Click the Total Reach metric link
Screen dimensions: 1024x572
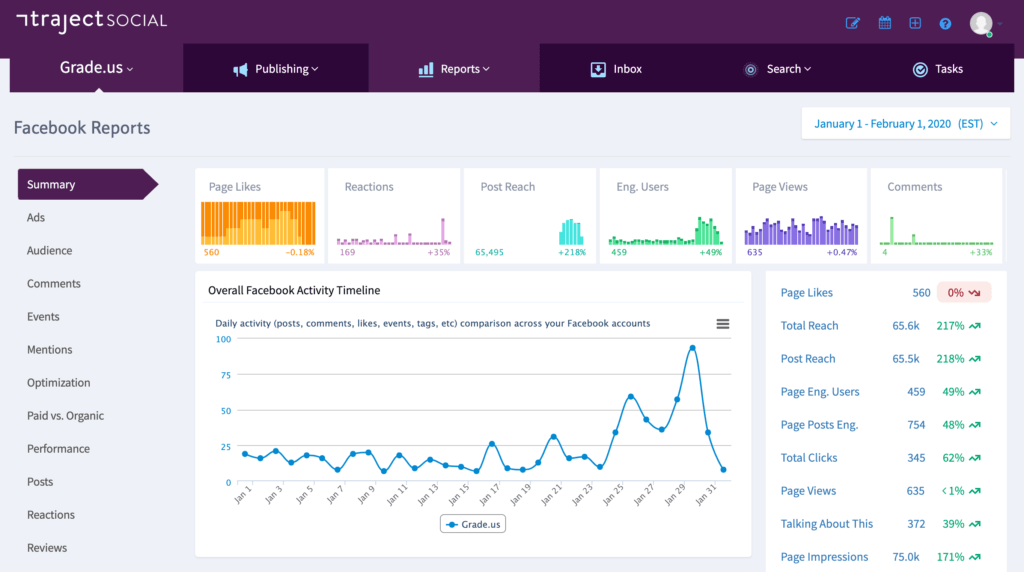click(x=809, y=325)
